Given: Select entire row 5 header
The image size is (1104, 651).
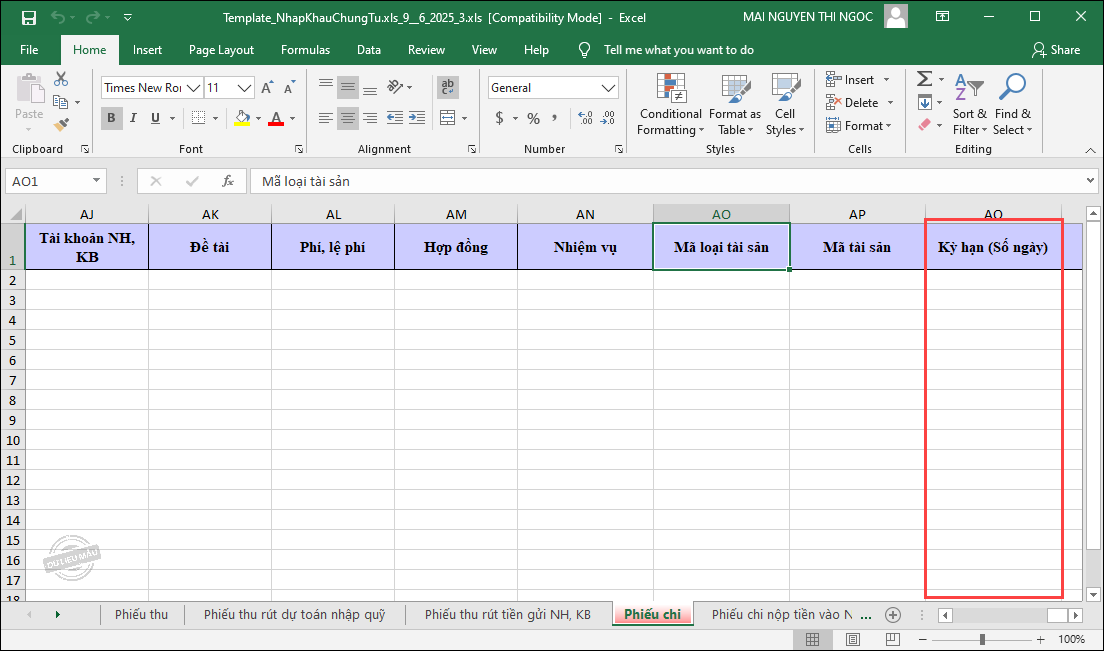Looking at the screenshot, I should point(13,340).
